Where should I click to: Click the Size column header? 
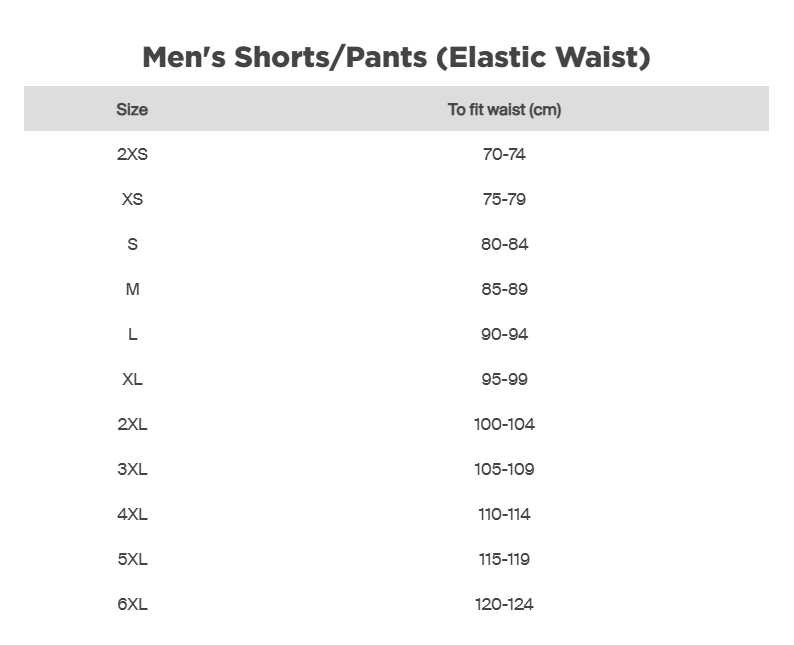132,109
